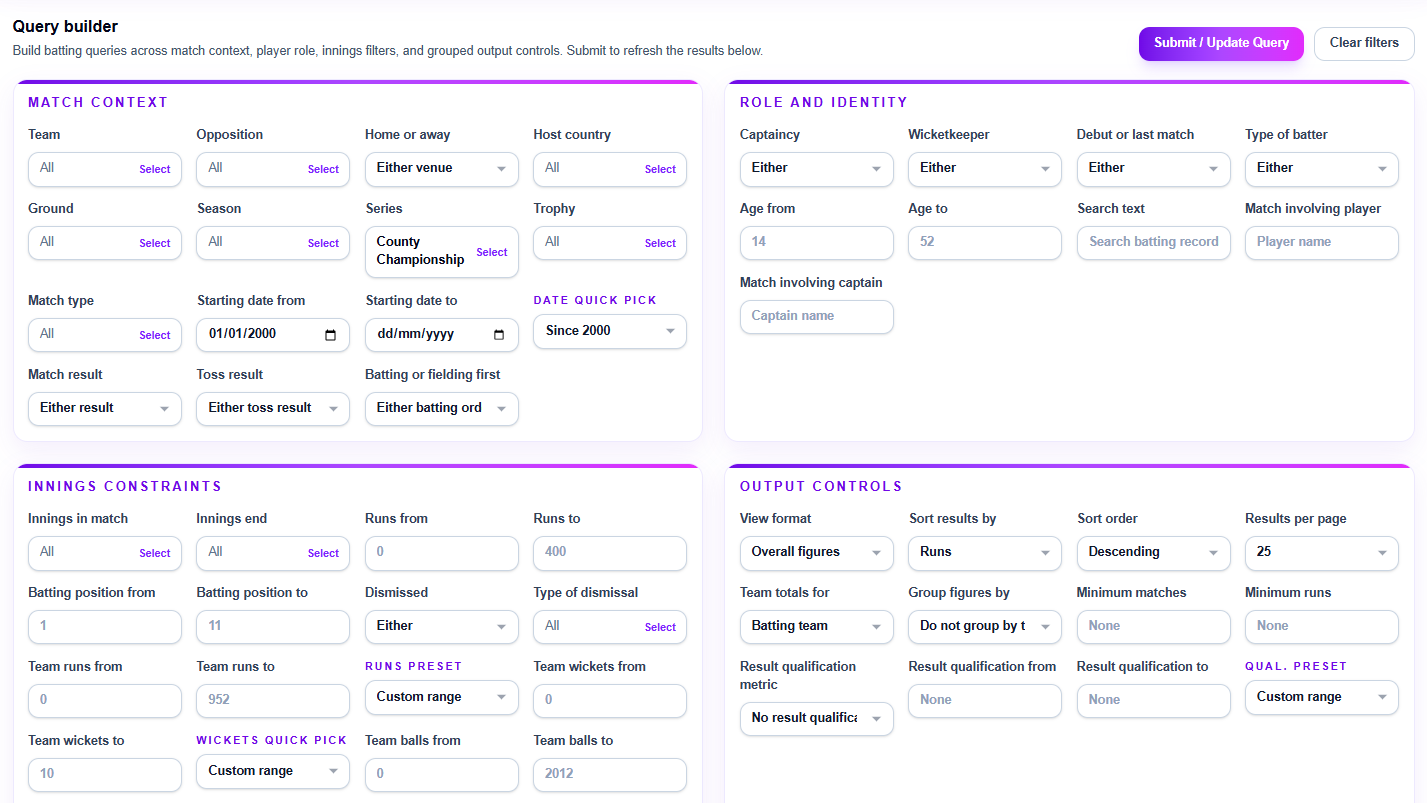Click the Minimum matches field

click(1154, 627)
